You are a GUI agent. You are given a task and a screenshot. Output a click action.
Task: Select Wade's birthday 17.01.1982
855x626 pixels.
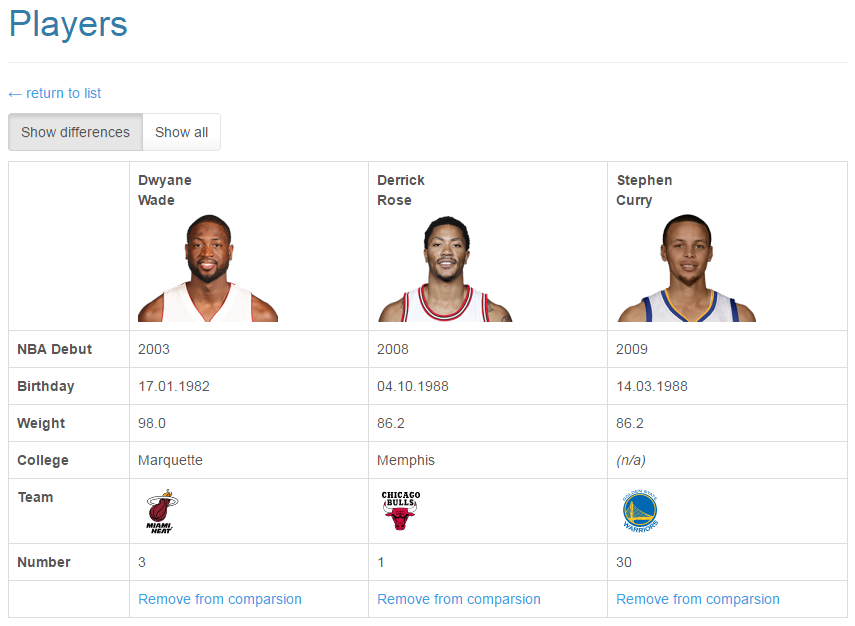pyautogui.click(x=176, y=386)
